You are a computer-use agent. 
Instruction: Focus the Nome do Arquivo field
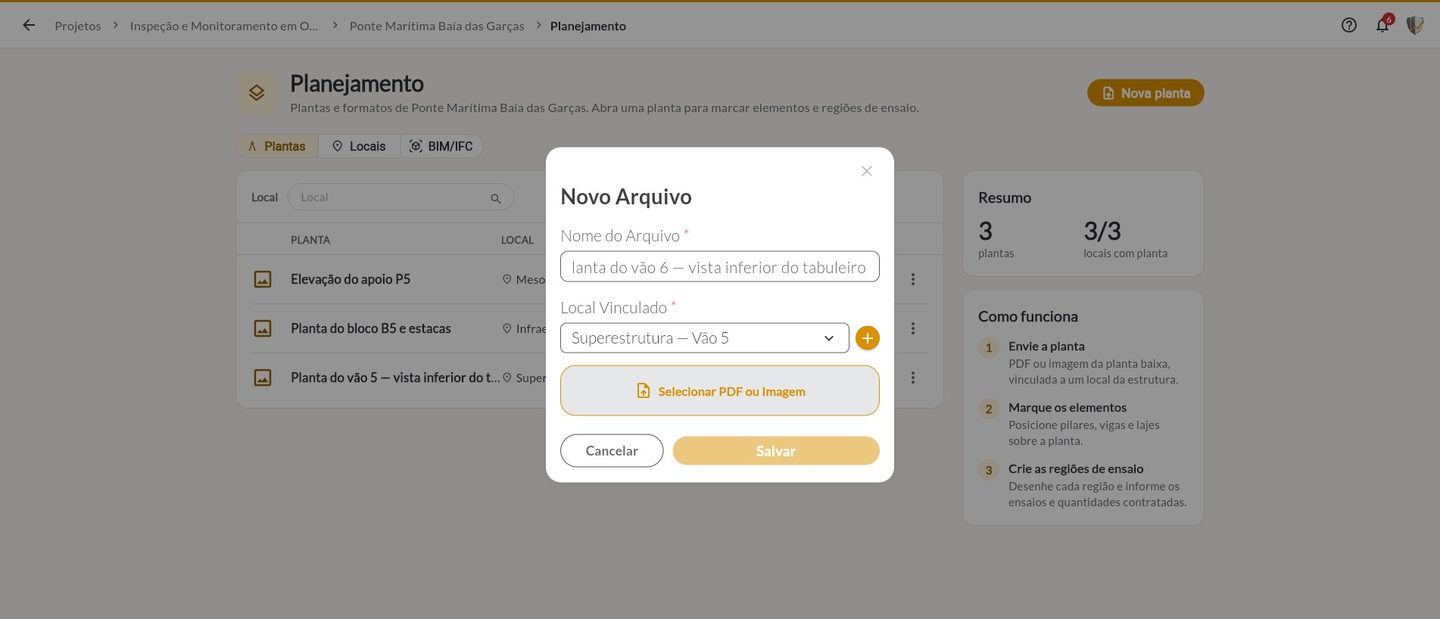click(x=720, y=267)
